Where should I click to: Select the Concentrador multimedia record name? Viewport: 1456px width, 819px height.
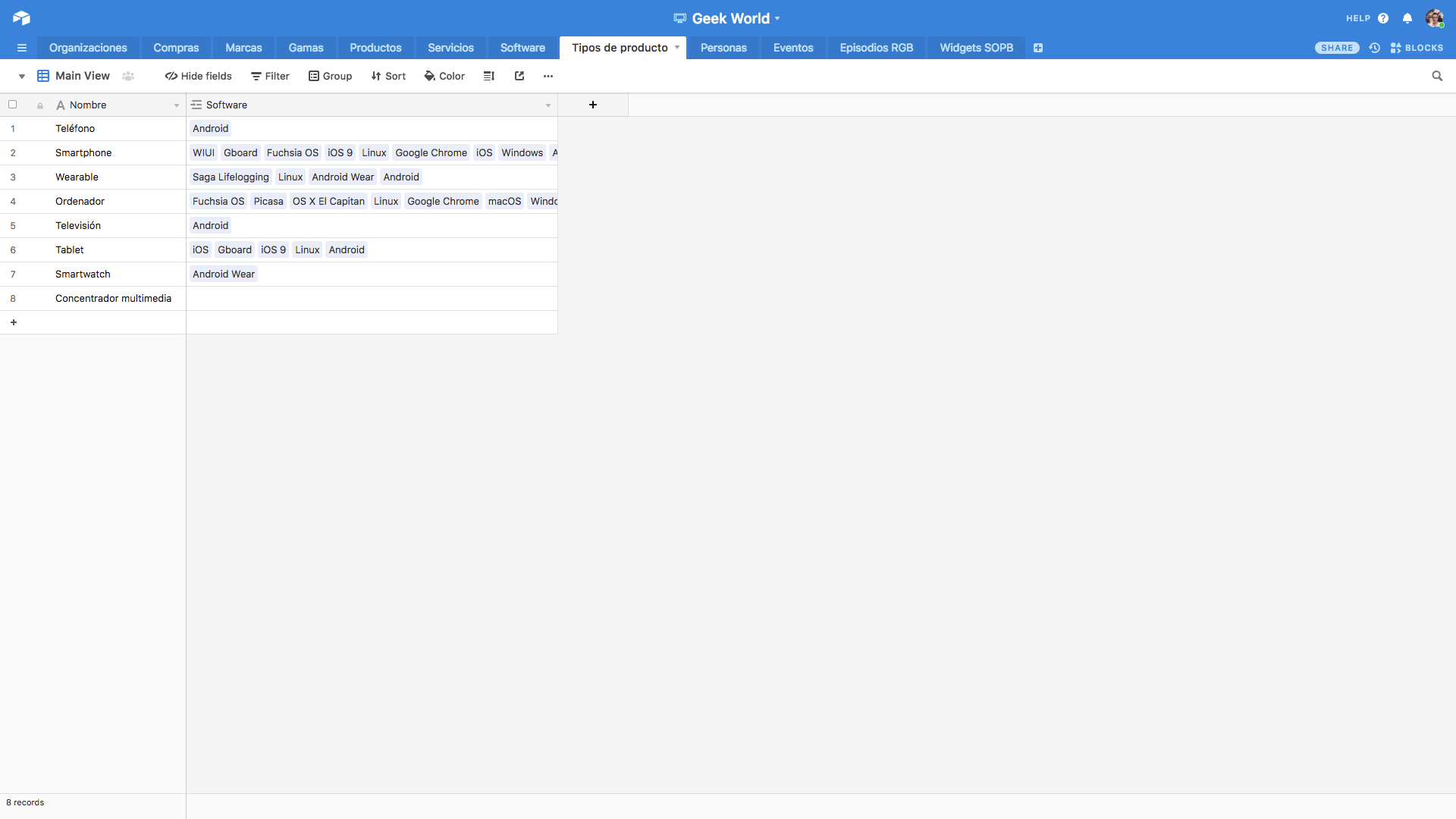113,299
